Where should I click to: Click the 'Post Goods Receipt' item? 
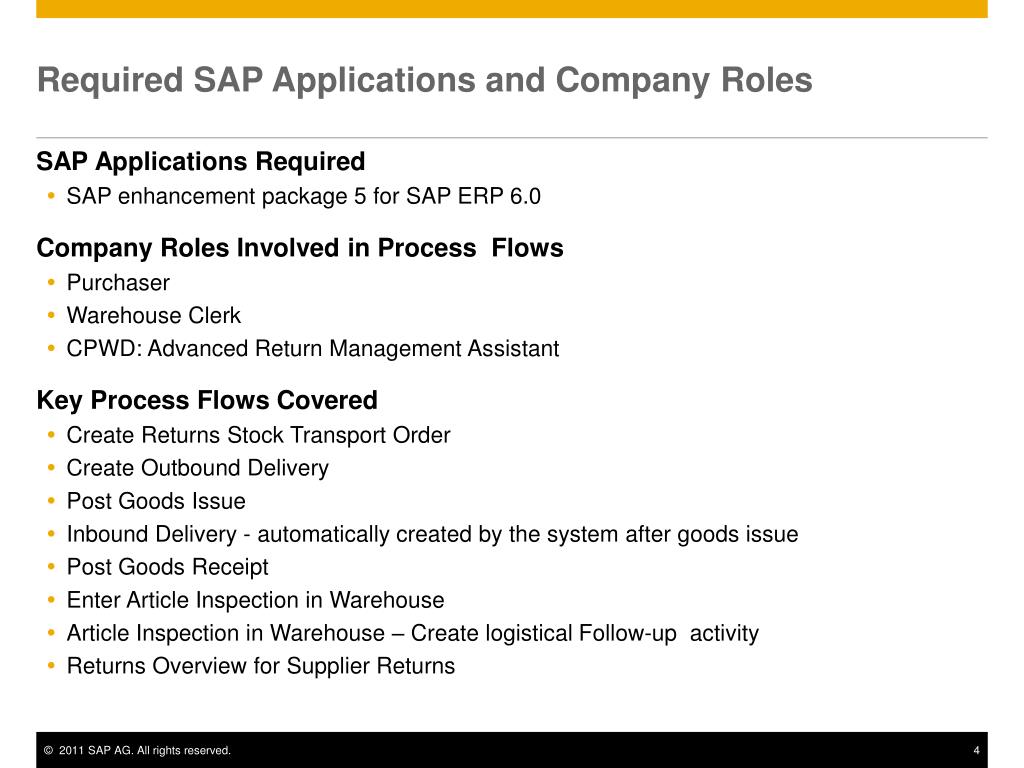[x=167, y=567]
